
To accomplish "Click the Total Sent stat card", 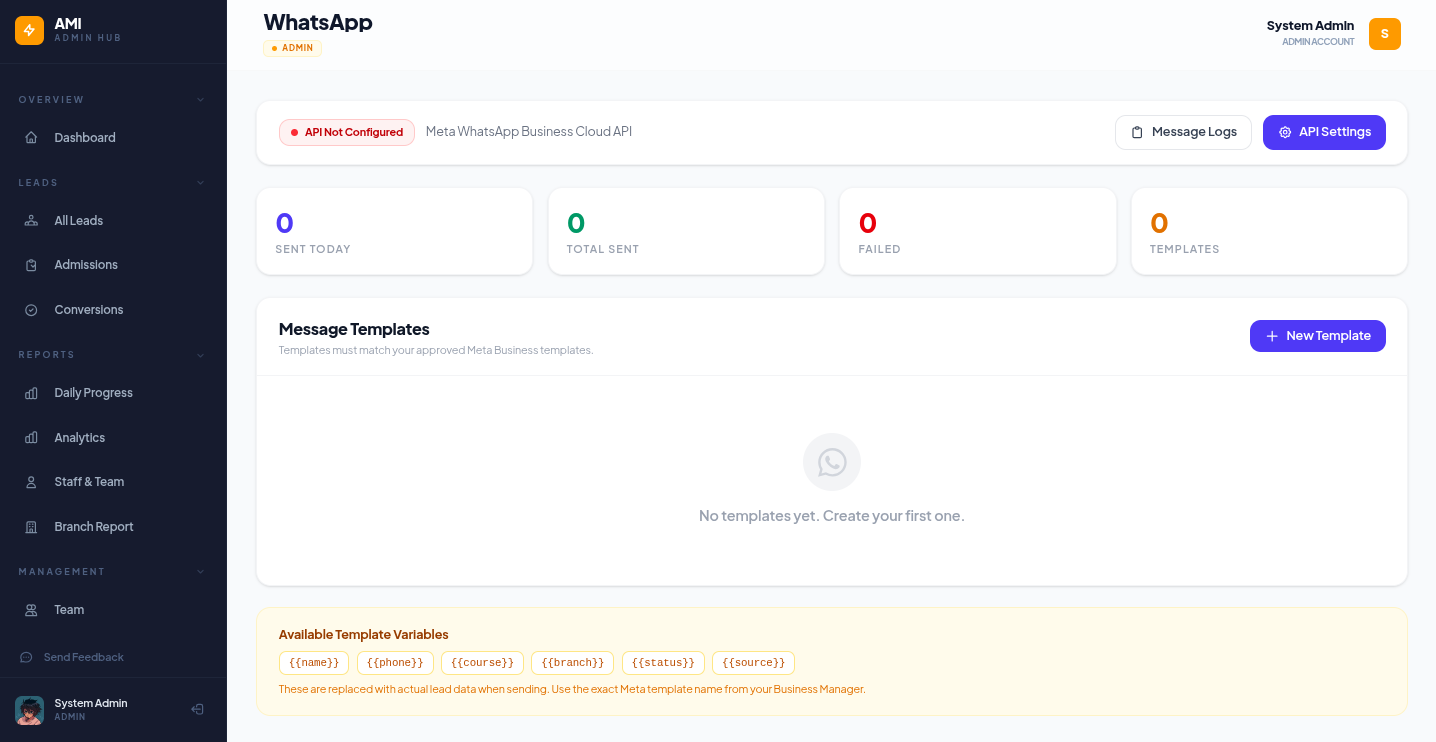I will [x=686, y=231].
